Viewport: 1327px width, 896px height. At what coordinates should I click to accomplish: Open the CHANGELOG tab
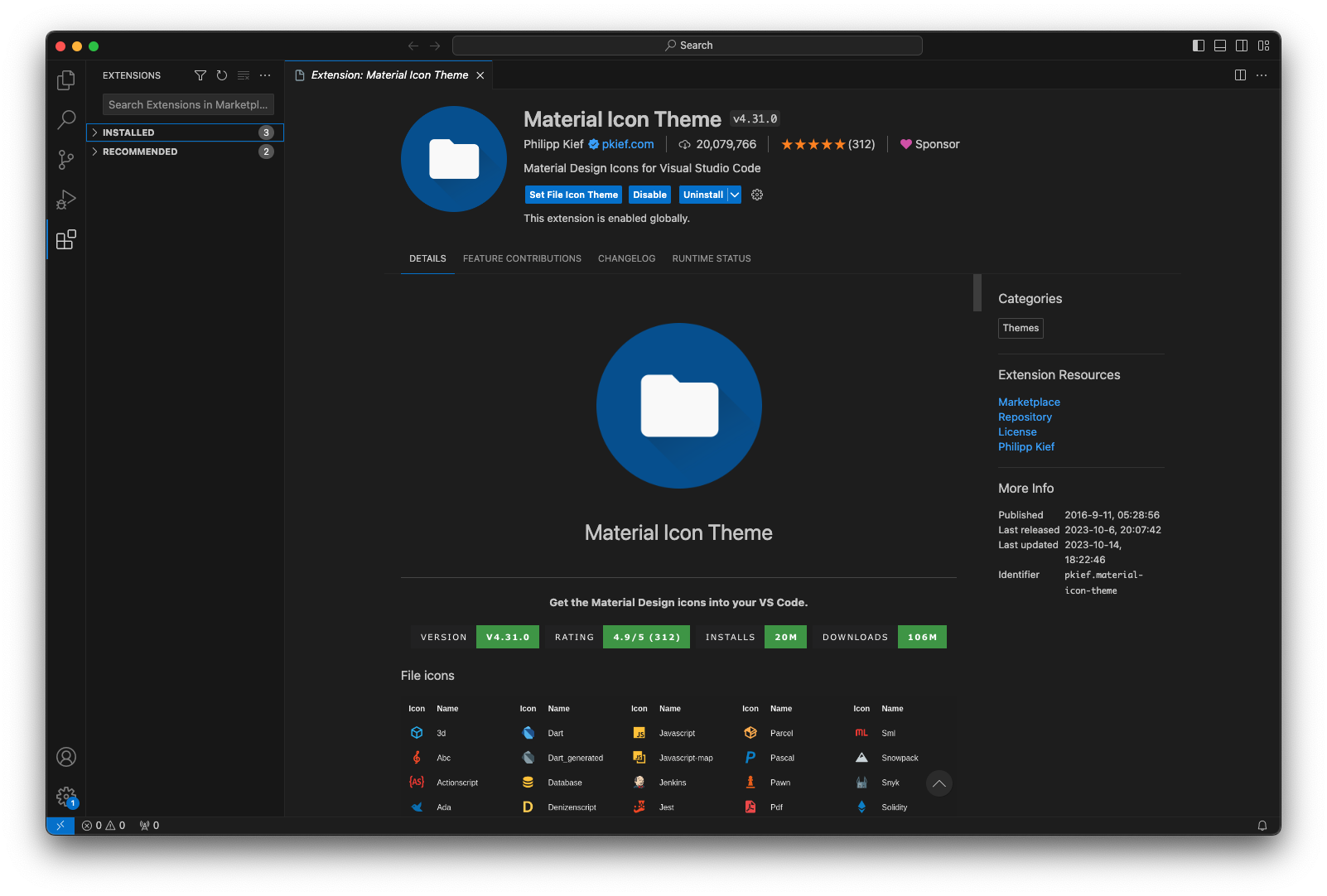[x=626, y=258]
